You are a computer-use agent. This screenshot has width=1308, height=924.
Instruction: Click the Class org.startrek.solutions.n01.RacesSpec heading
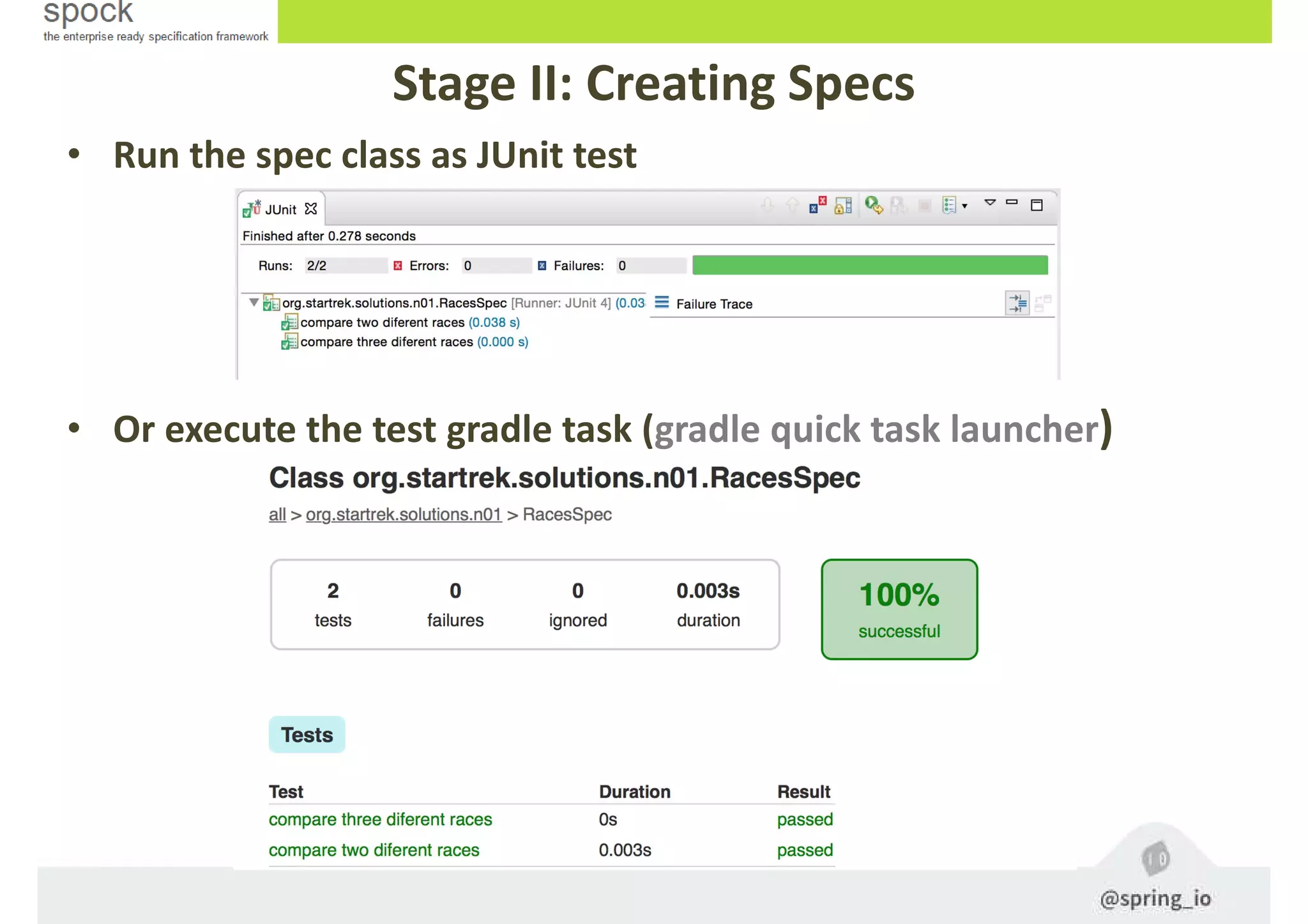(x=565, y=478)
